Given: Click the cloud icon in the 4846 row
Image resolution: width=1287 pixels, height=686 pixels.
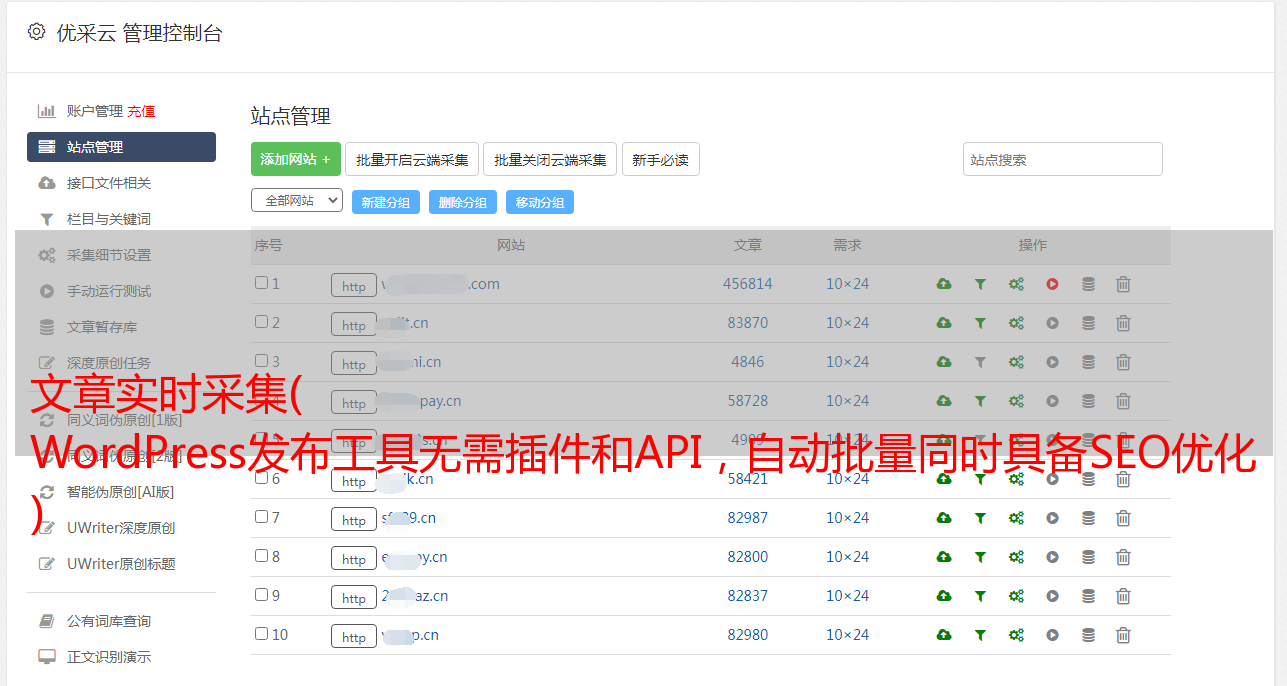Looking at the screenshot, I should pyautogui.click(x=944, y=362).
